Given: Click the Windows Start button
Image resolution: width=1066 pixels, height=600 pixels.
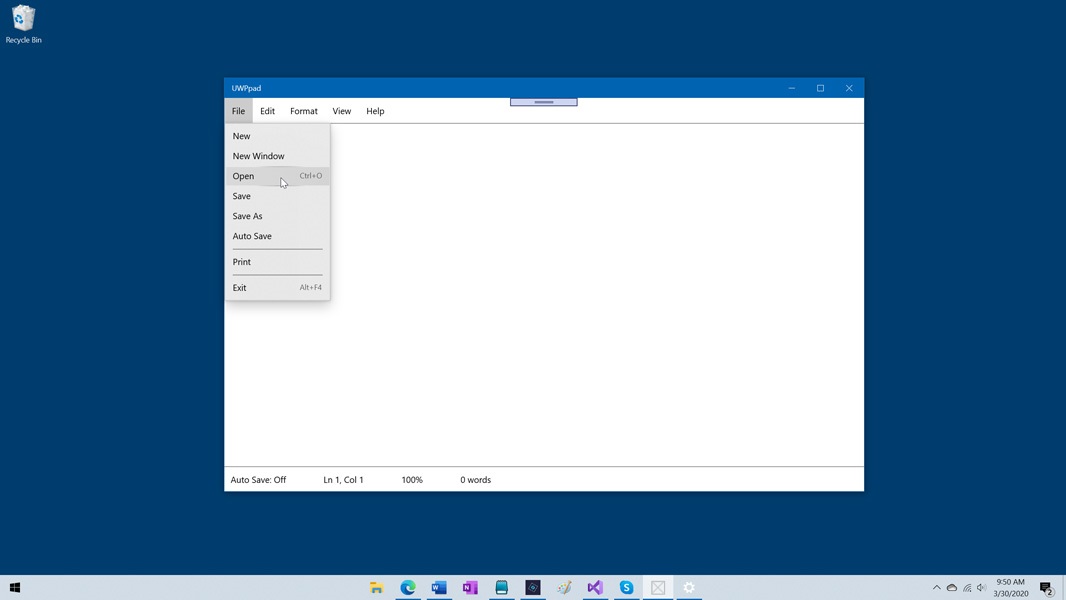Looking at the screenshot, I should click(15, 588).
